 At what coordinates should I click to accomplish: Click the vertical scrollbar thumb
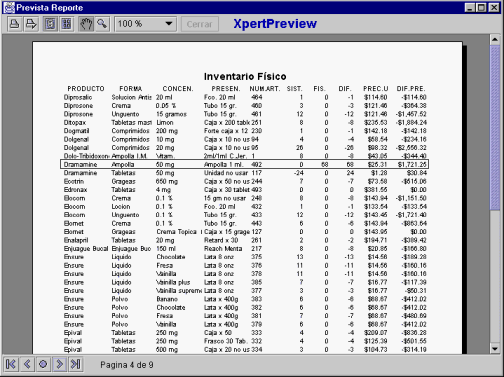tap(495, 128)
